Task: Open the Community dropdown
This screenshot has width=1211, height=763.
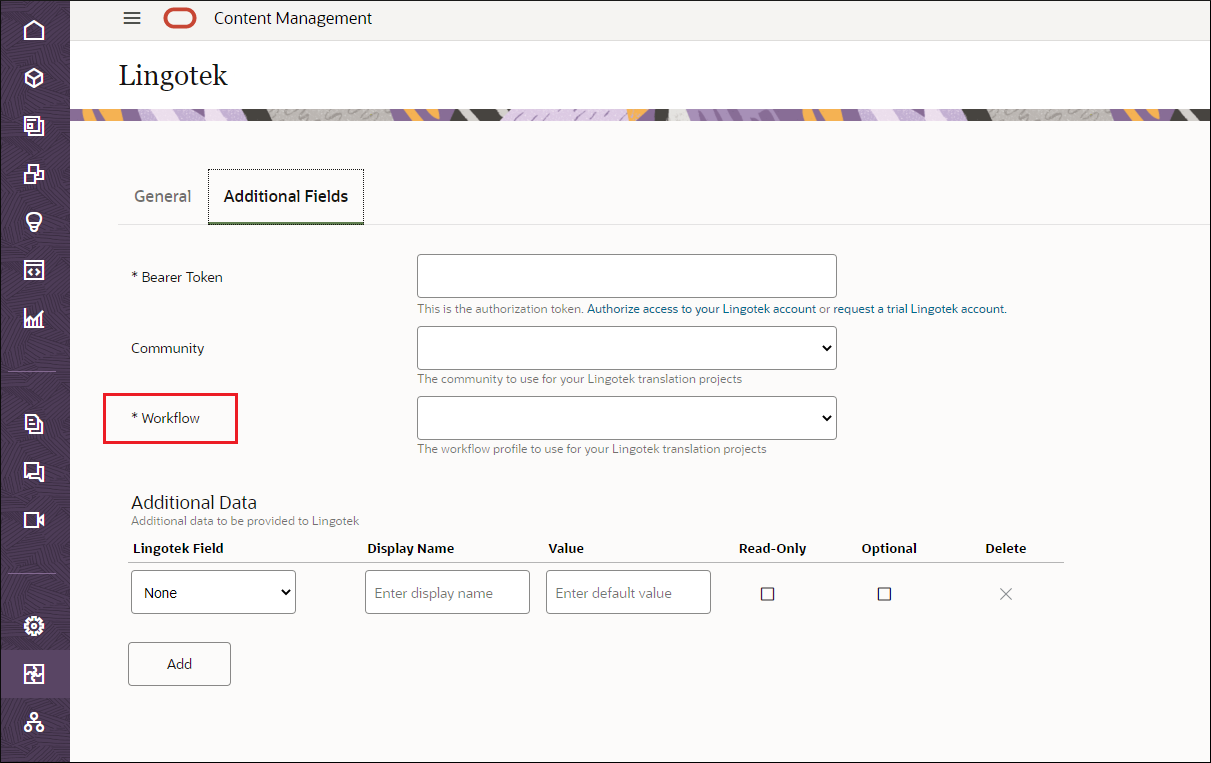Action: [x=627, y=348]
